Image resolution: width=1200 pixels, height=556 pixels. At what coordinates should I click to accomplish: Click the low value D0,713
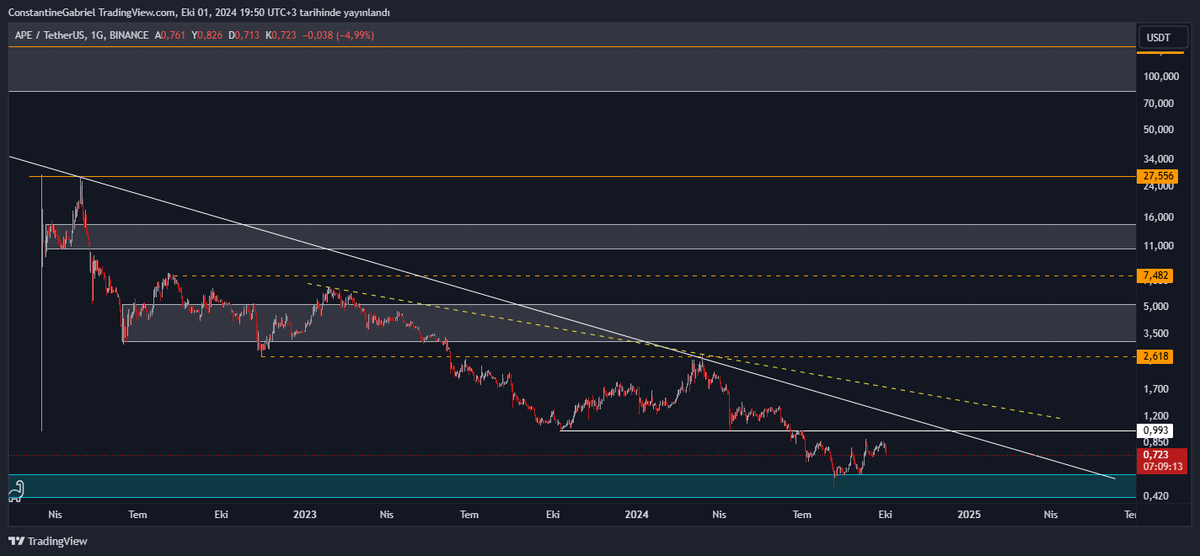coord(246,35)
